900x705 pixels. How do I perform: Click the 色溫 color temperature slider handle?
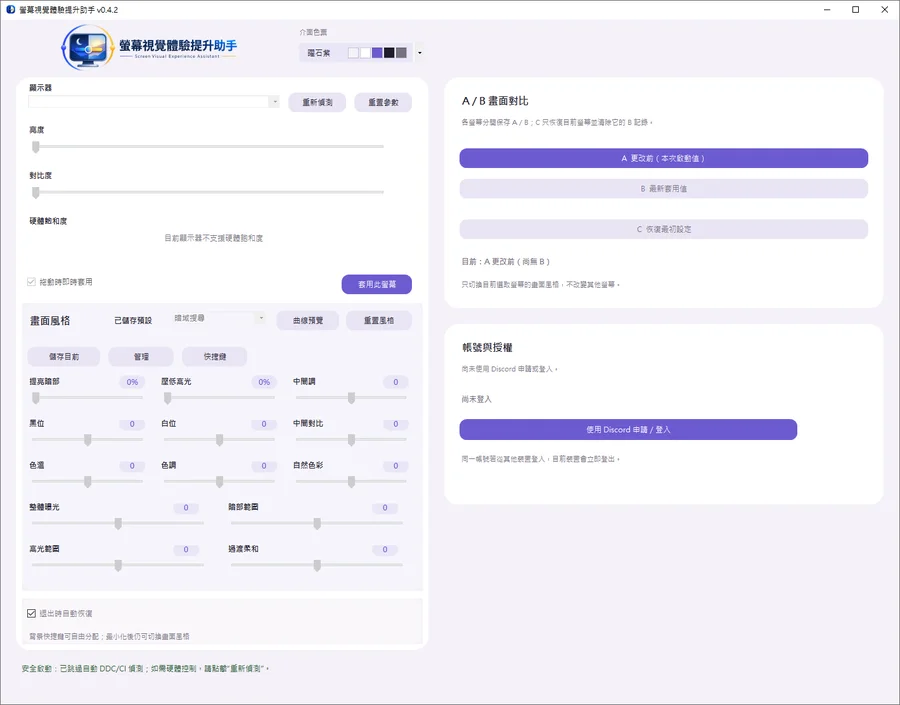click(88, 482)
